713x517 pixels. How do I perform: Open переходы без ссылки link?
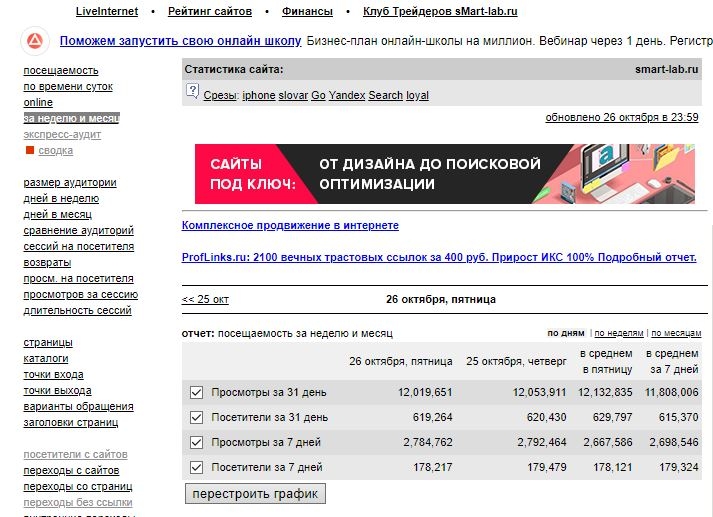78,502
